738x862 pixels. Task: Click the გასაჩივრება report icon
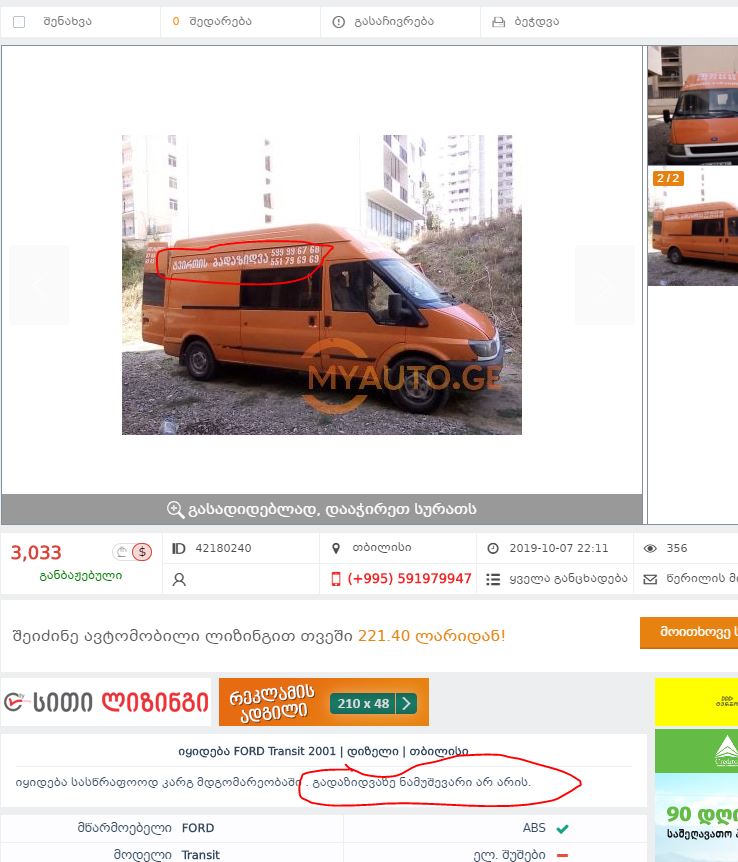tap(339, 22)
